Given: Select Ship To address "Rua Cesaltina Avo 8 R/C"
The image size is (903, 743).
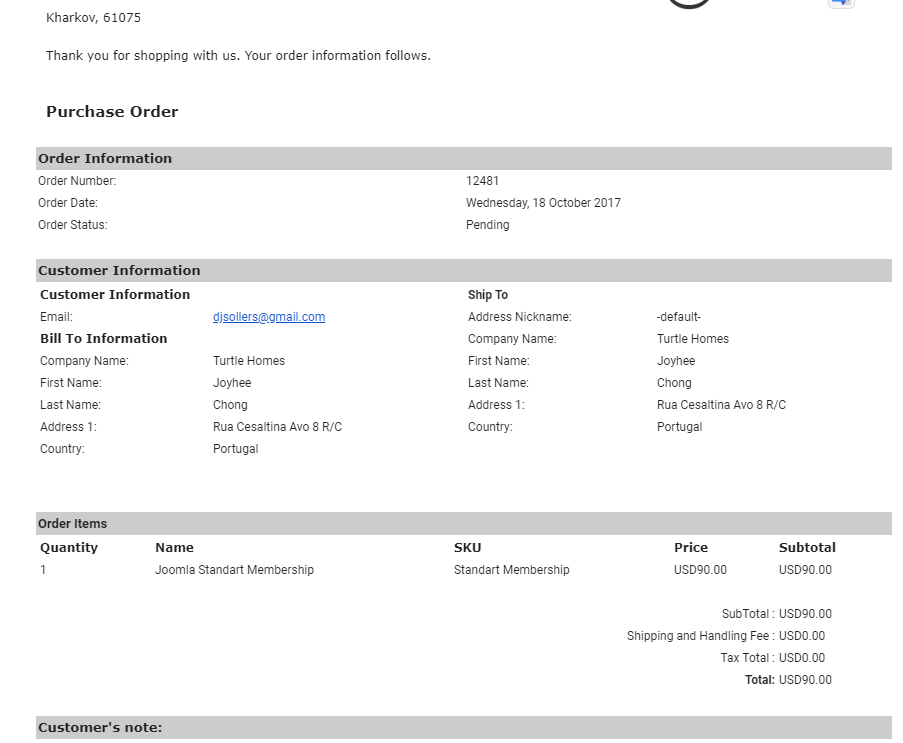Looking at the screenshot, I should click(x=722, y=405).
